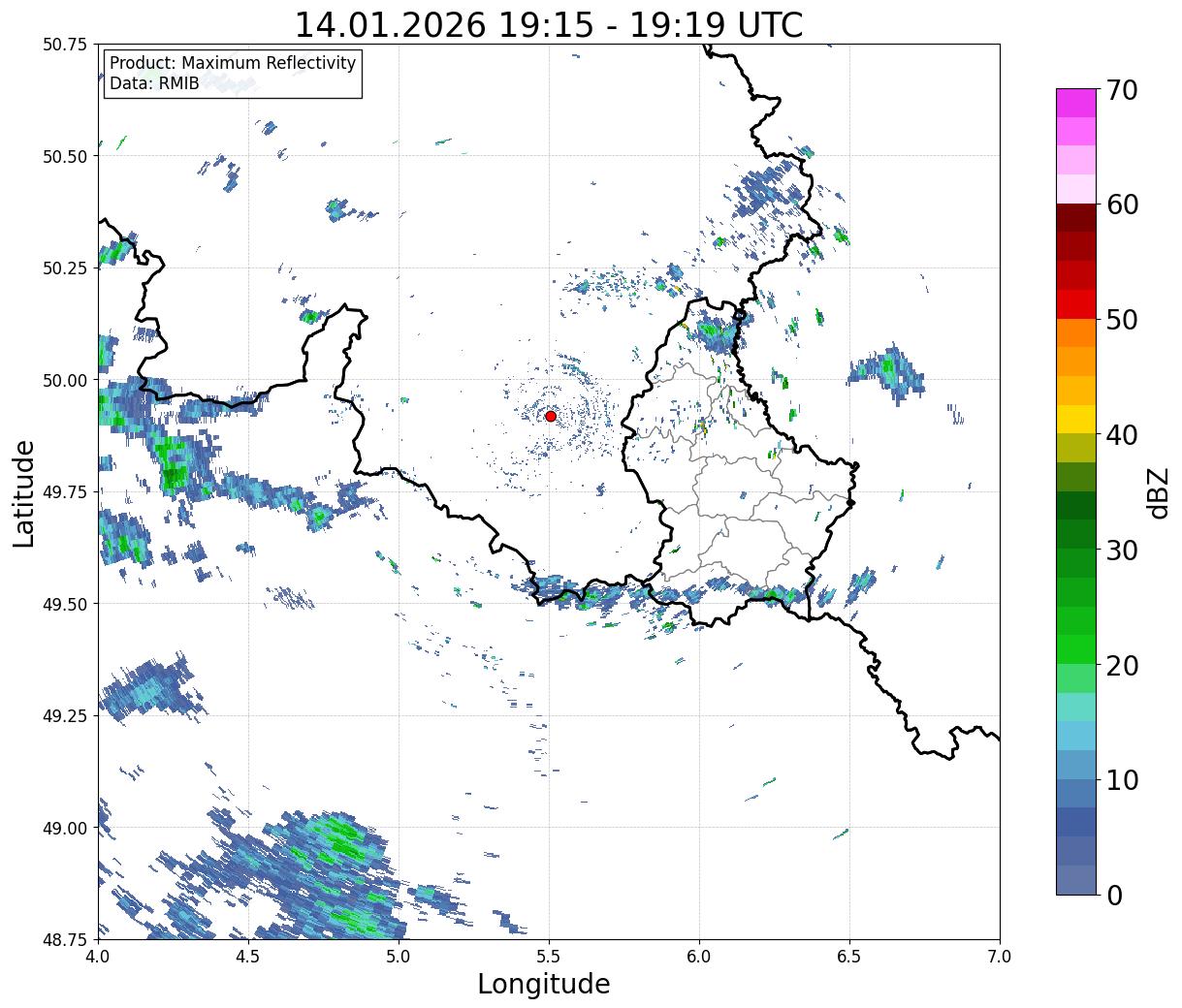Click longitude tick label 4.5
This screenshot has height=1008, width=1182.
(x=248, y=957)
